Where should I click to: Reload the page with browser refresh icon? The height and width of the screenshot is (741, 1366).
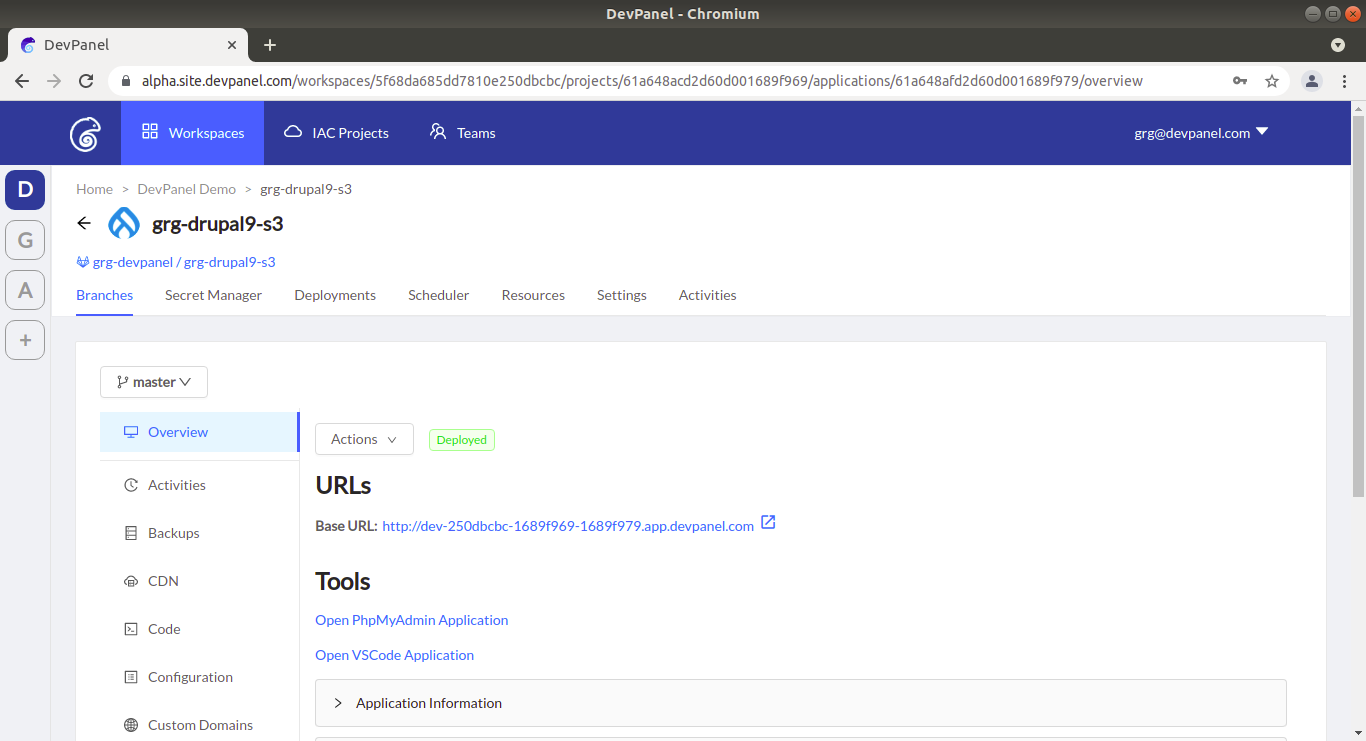click(x=86, y=81)
